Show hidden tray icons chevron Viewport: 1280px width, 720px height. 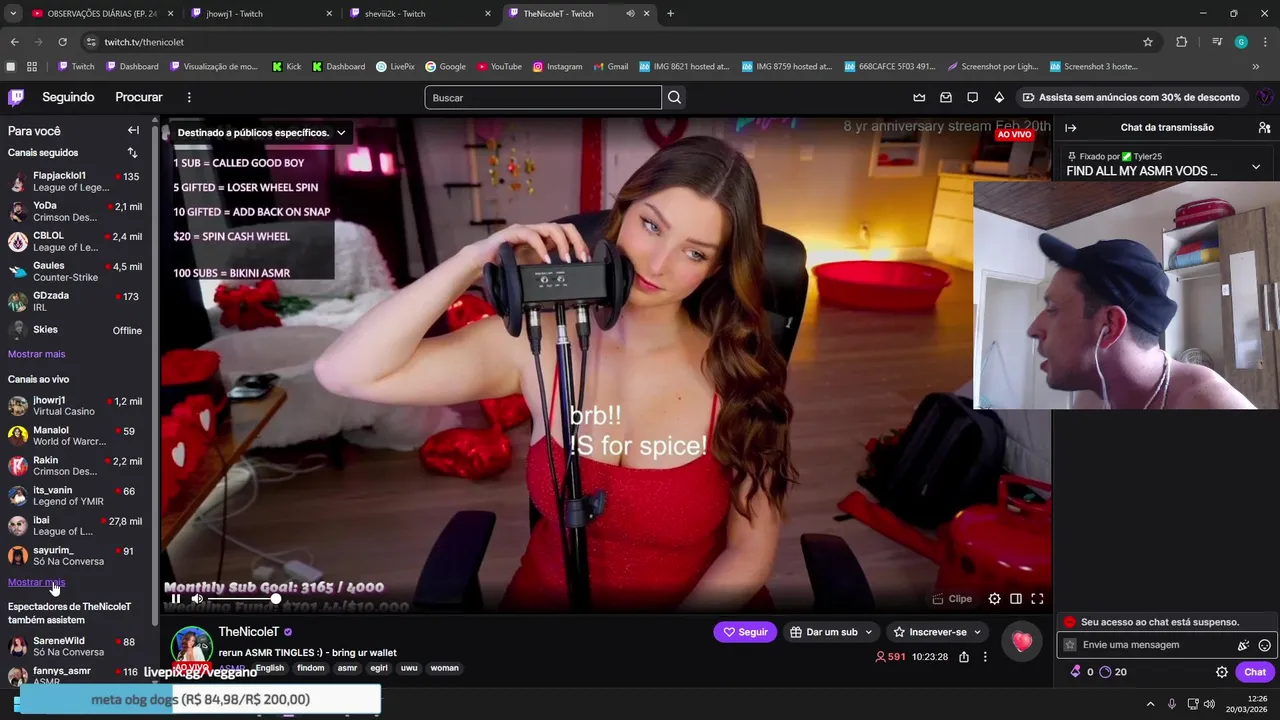tap(1150, 704)
